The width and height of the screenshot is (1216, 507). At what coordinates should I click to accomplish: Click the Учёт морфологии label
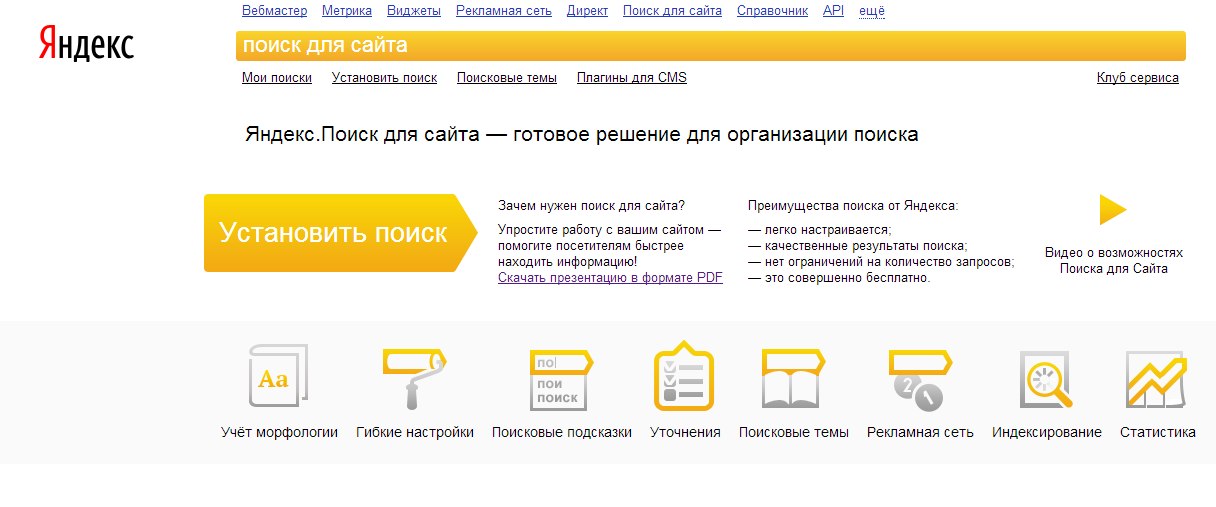279,432
